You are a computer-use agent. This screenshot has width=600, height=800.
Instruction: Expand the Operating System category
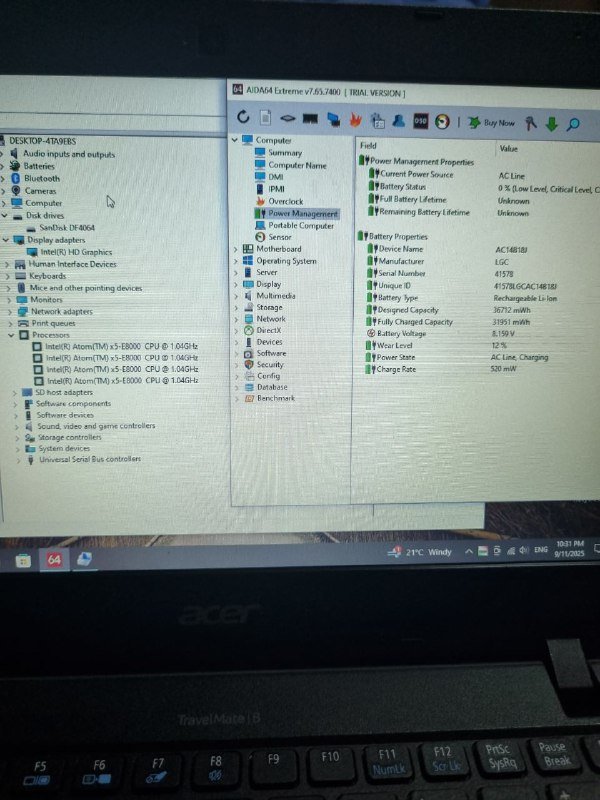[x=236, y=261]
